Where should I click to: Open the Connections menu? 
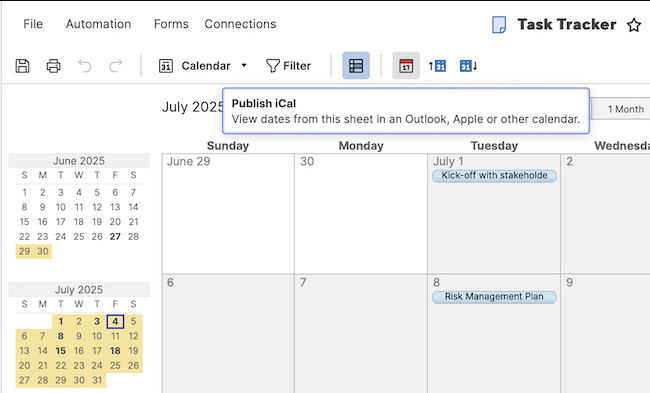coord(240,24)
